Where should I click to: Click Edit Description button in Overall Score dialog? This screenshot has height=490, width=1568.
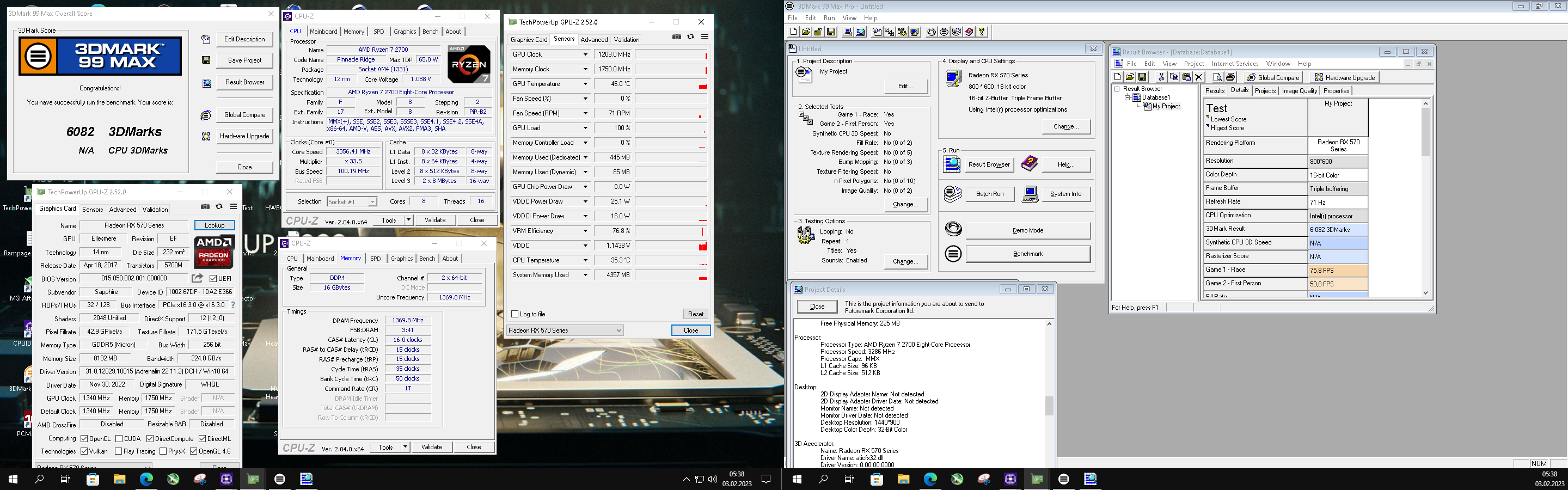[x=244, y=39]
